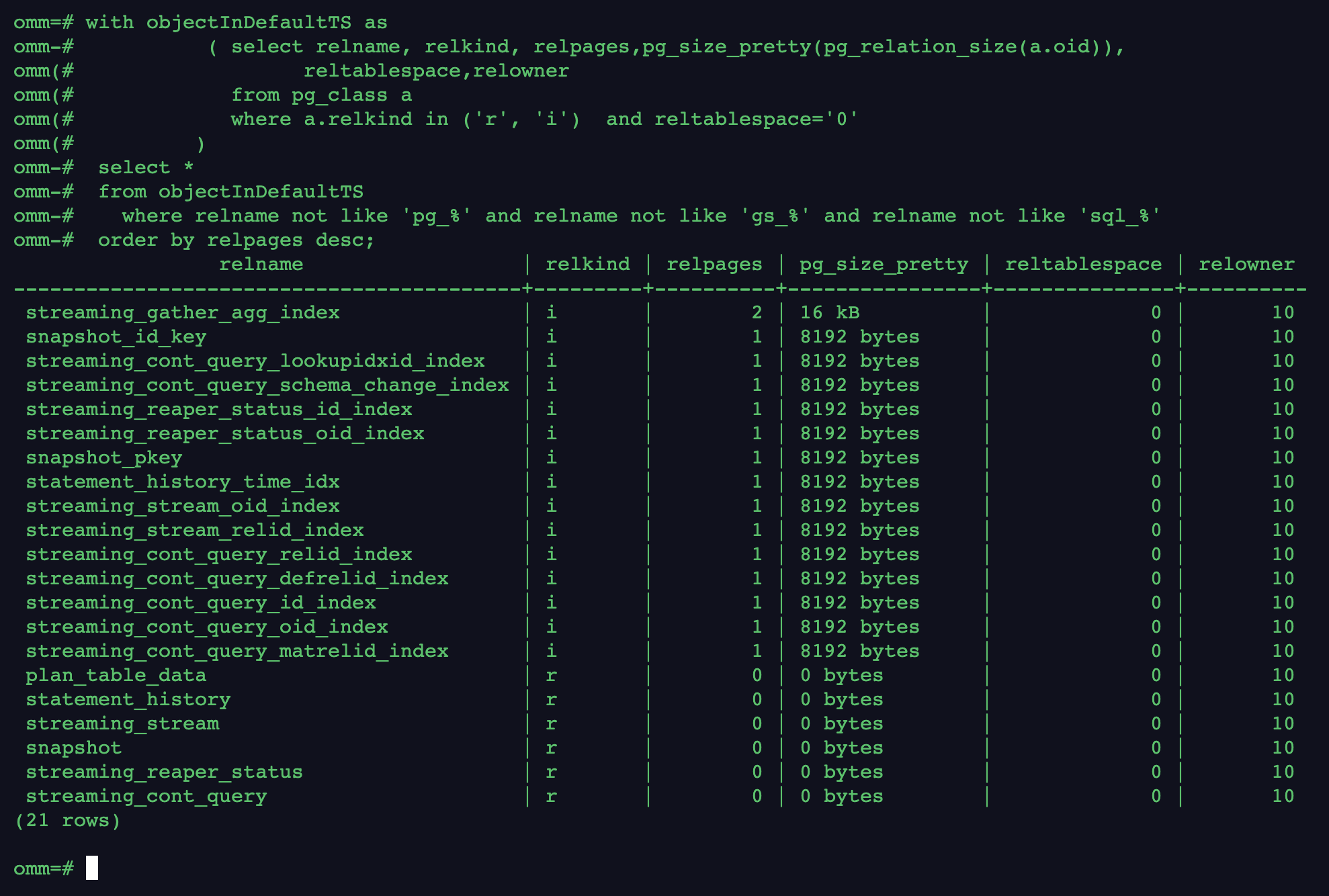Click the (21 rows) result summary

coord(67,821)
